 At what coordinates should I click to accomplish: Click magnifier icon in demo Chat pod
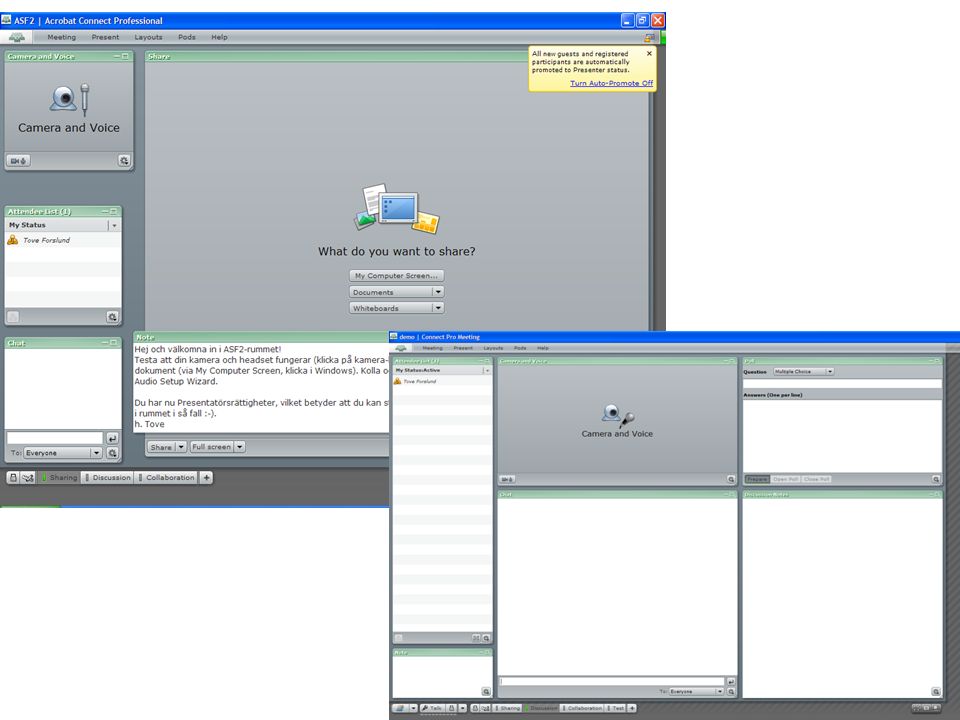pos(730,691)
